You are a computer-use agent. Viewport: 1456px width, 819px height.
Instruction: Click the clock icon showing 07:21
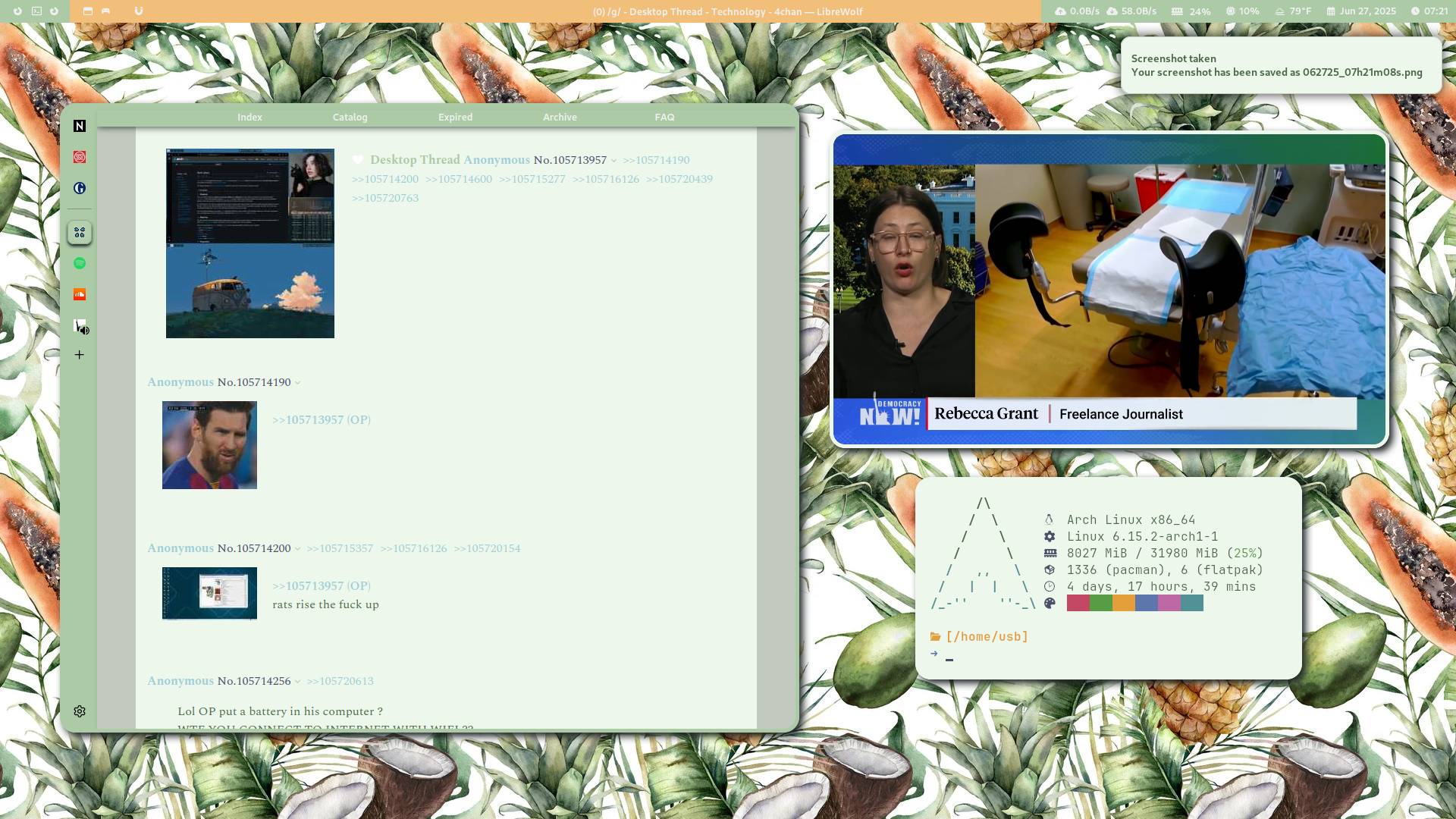(1415, 11)
